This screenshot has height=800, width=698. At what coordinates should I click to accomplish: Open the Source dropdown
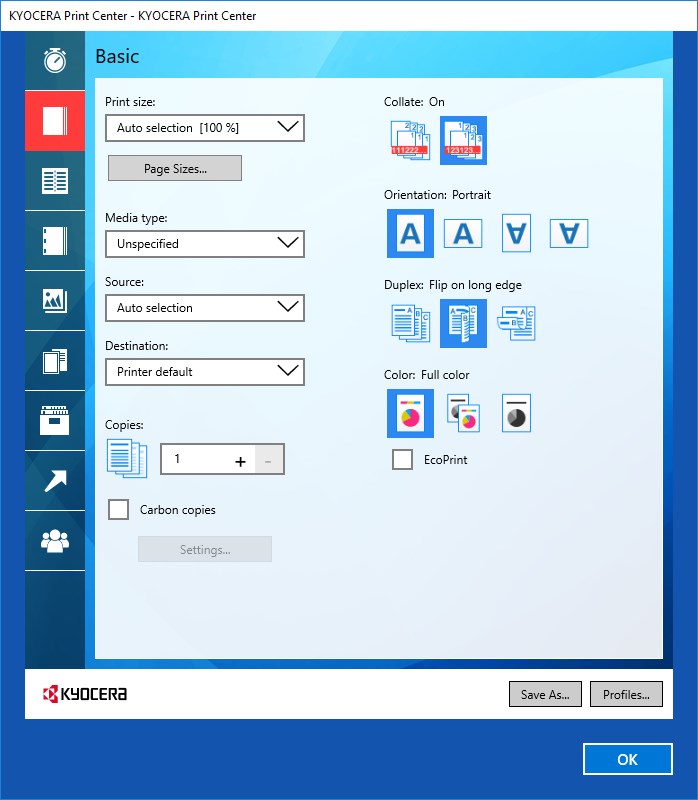pyautogui.click(x=205, y=308)
